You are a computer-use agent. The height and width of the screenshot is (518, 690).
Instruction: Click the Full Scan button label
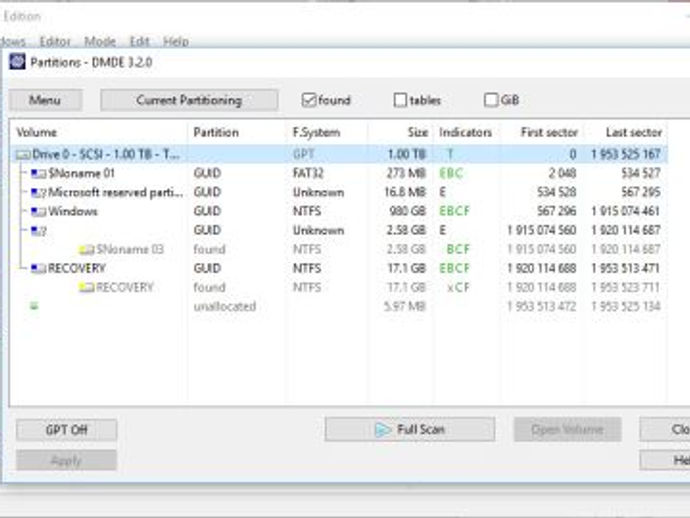pos(421,430)
